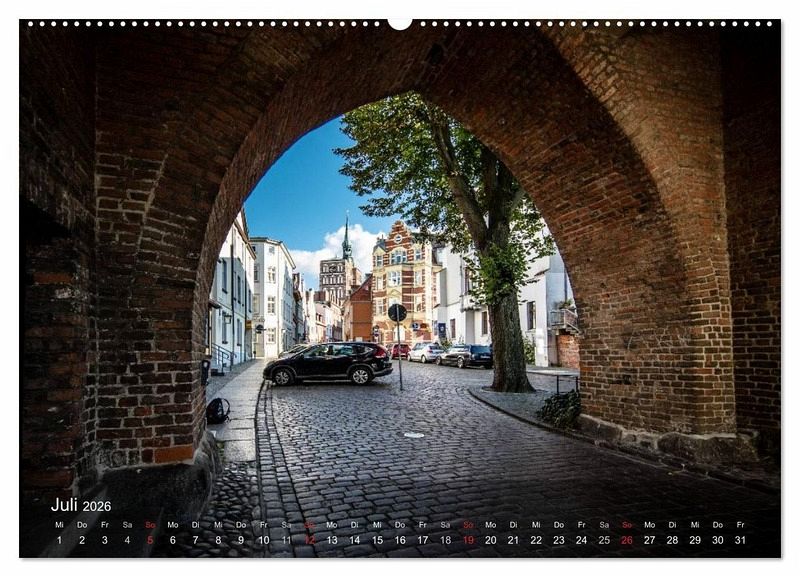Viewport: 800px width, 577px height.
Task: Choose date 31 in the calendar
Action: pyautogui.click(x=740, y=540)
